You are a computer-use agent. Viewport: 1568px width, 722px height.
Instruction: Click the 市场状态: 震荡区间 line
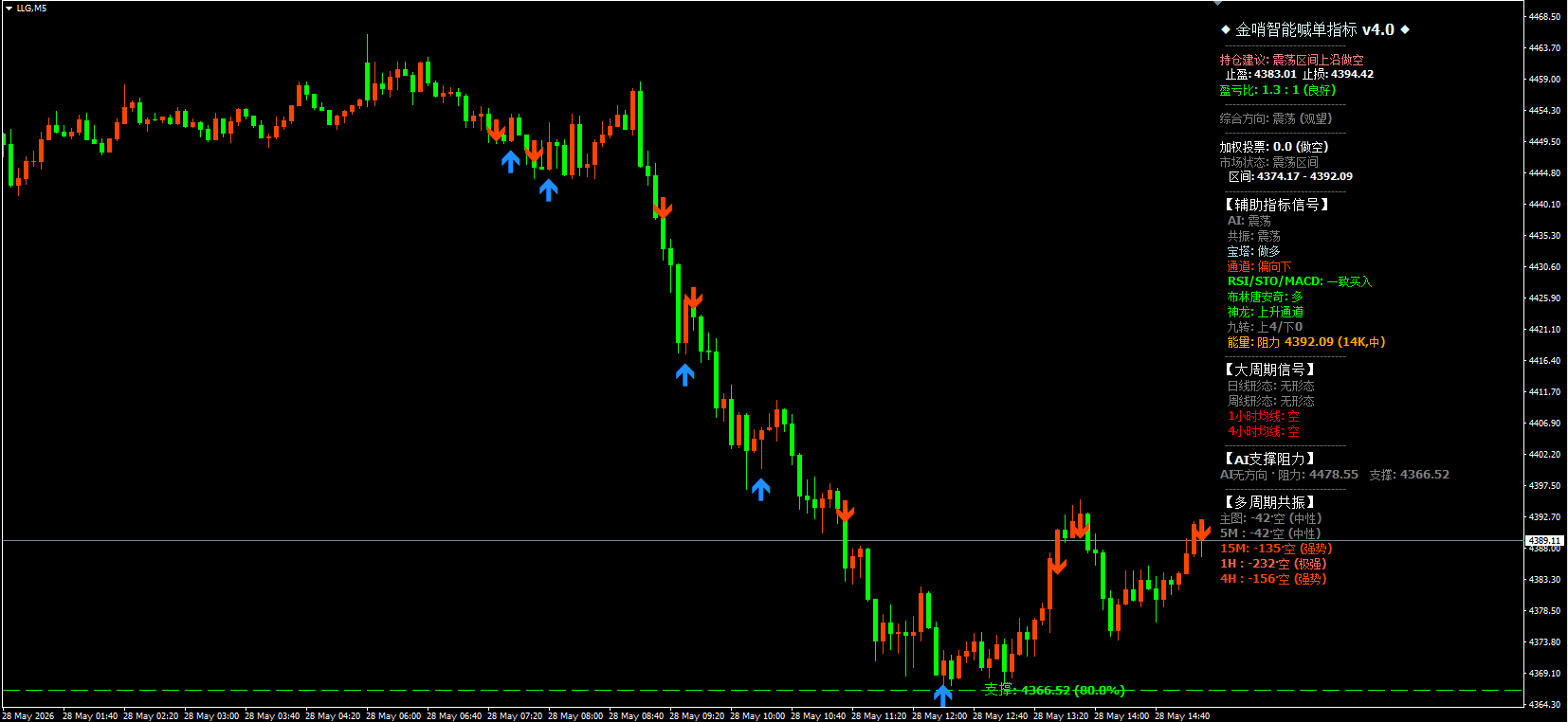click(1268, 162)
